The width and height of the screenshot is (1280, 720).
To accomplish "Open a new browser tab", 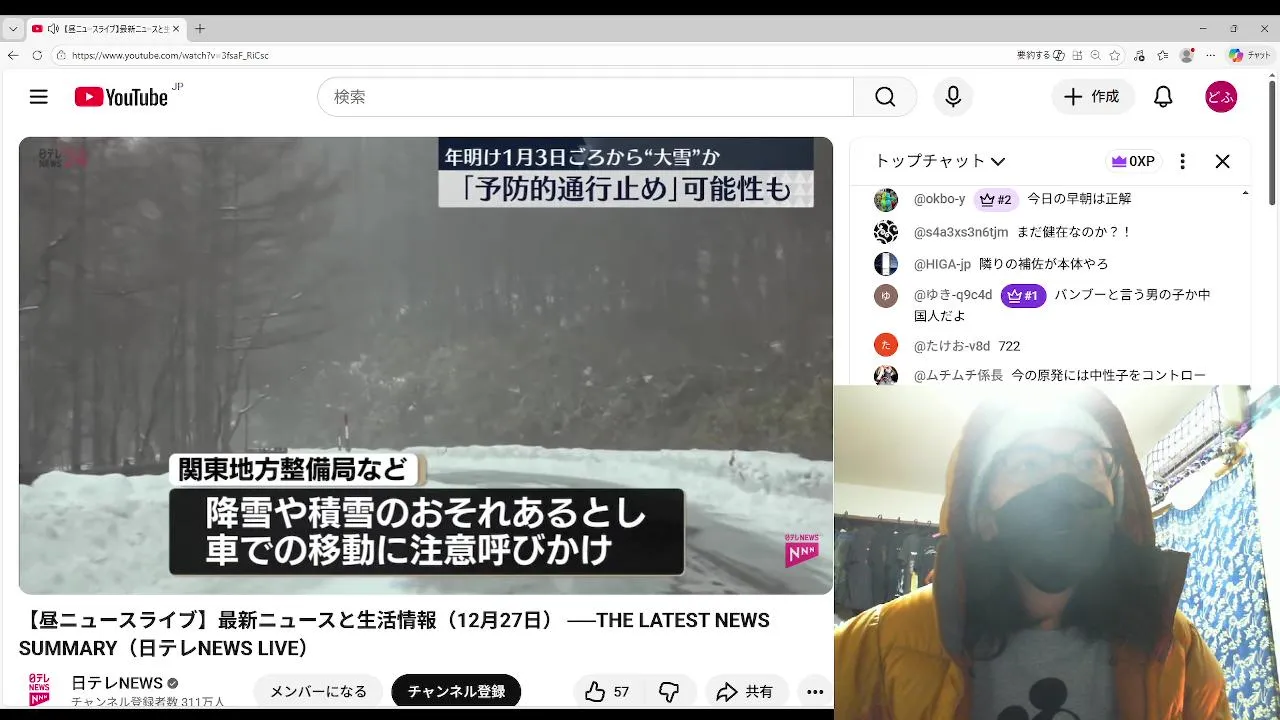I will 200,29.
